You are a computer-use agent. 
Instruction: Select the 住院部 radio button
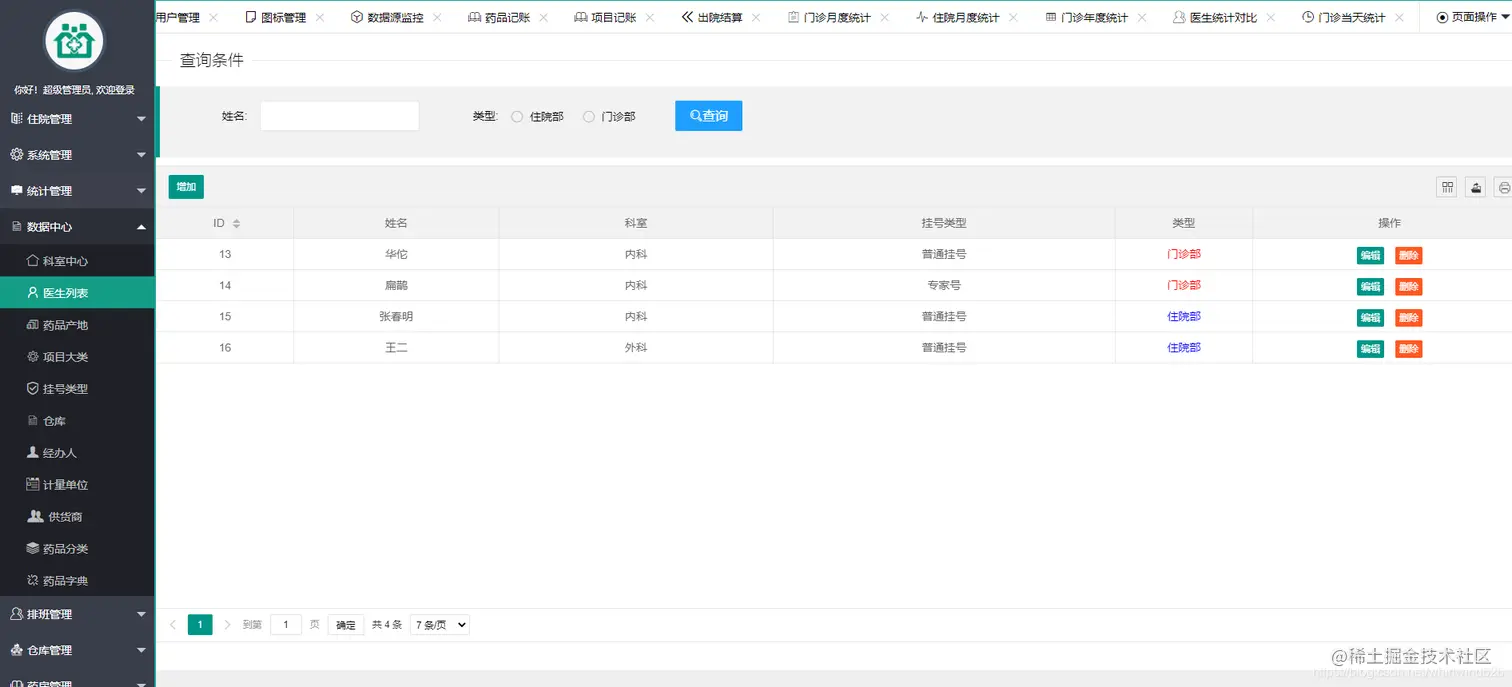(517, 117)
